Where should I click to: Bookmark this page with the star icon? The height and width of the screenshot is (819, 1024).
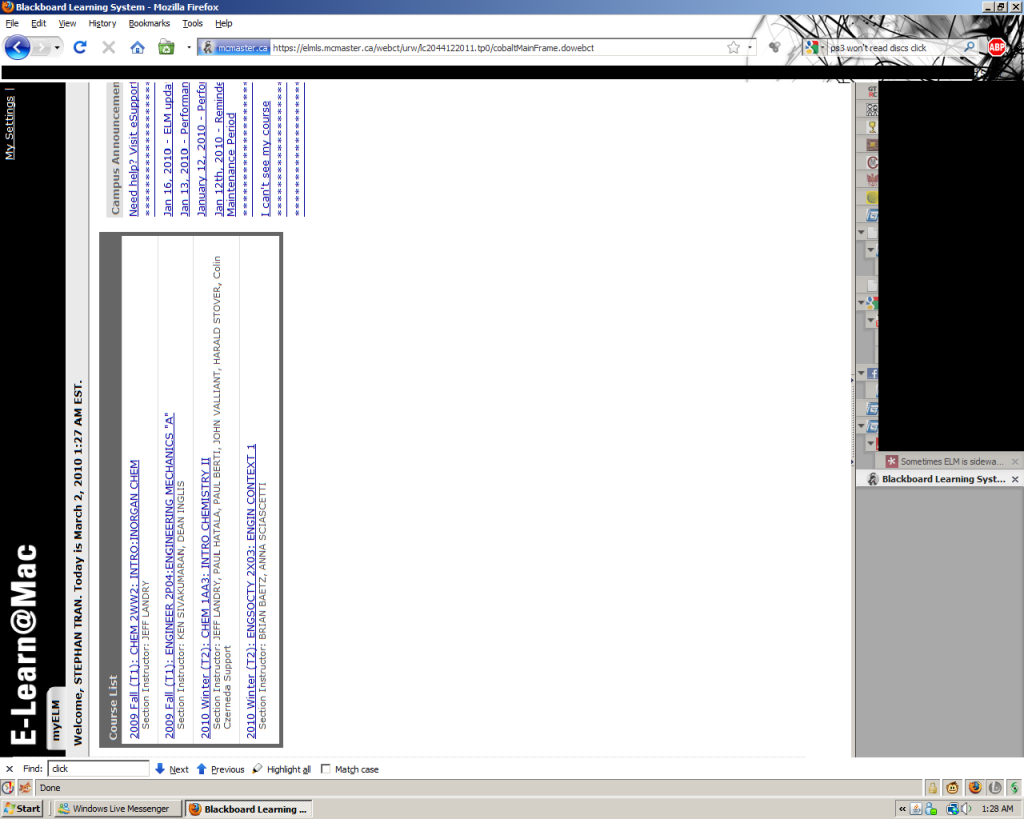tap(733, 48)
